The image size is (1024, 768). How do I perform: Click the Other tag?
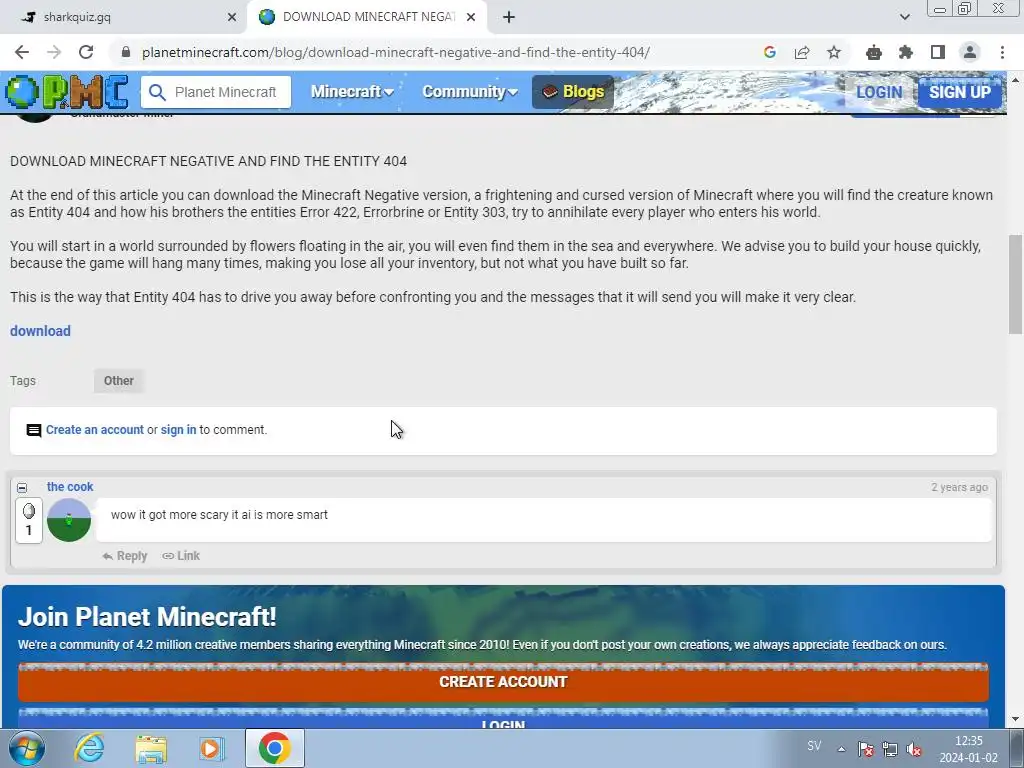[x=119, y=381]
